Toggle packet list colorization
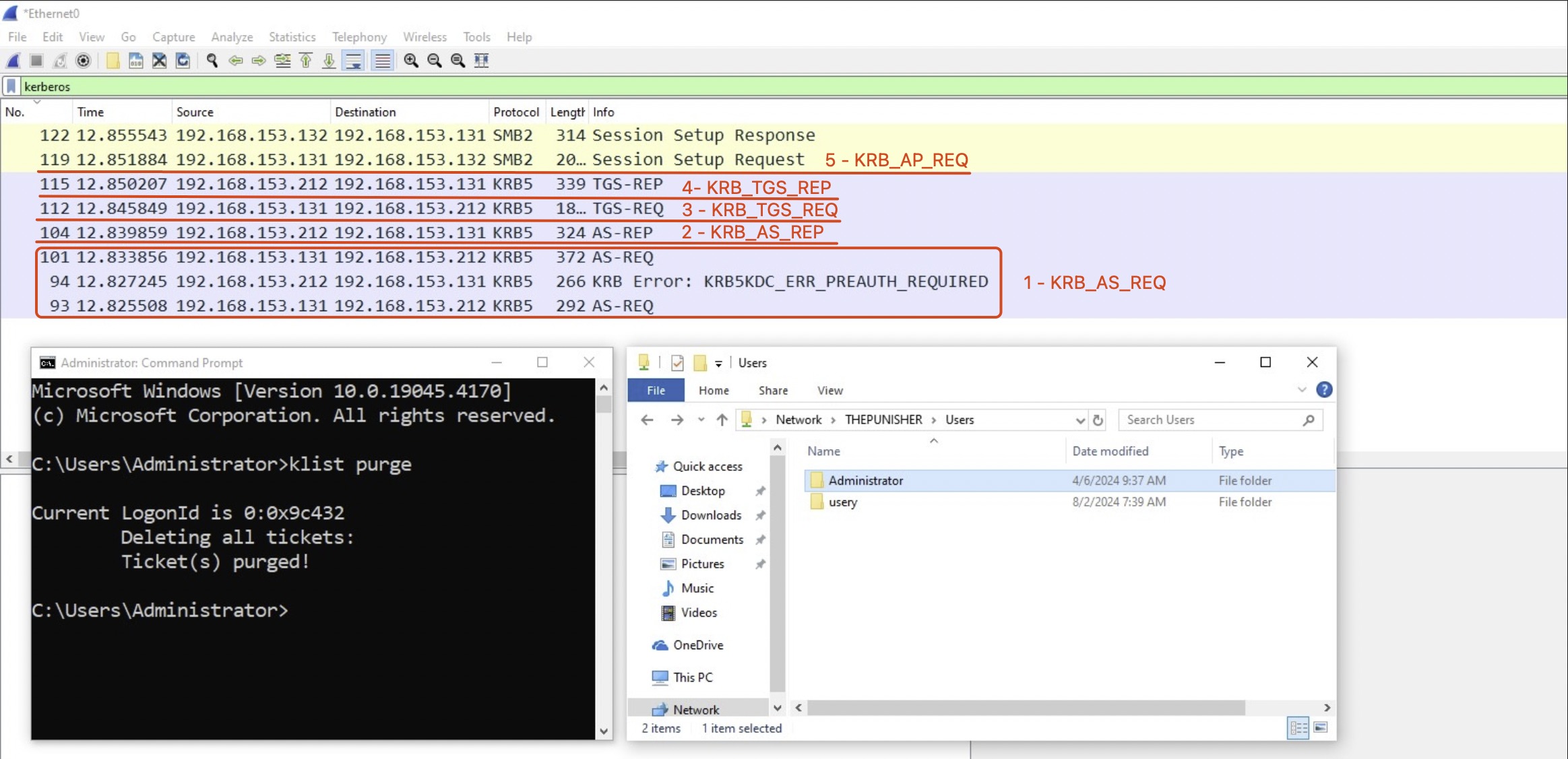 tap(382, 61)
